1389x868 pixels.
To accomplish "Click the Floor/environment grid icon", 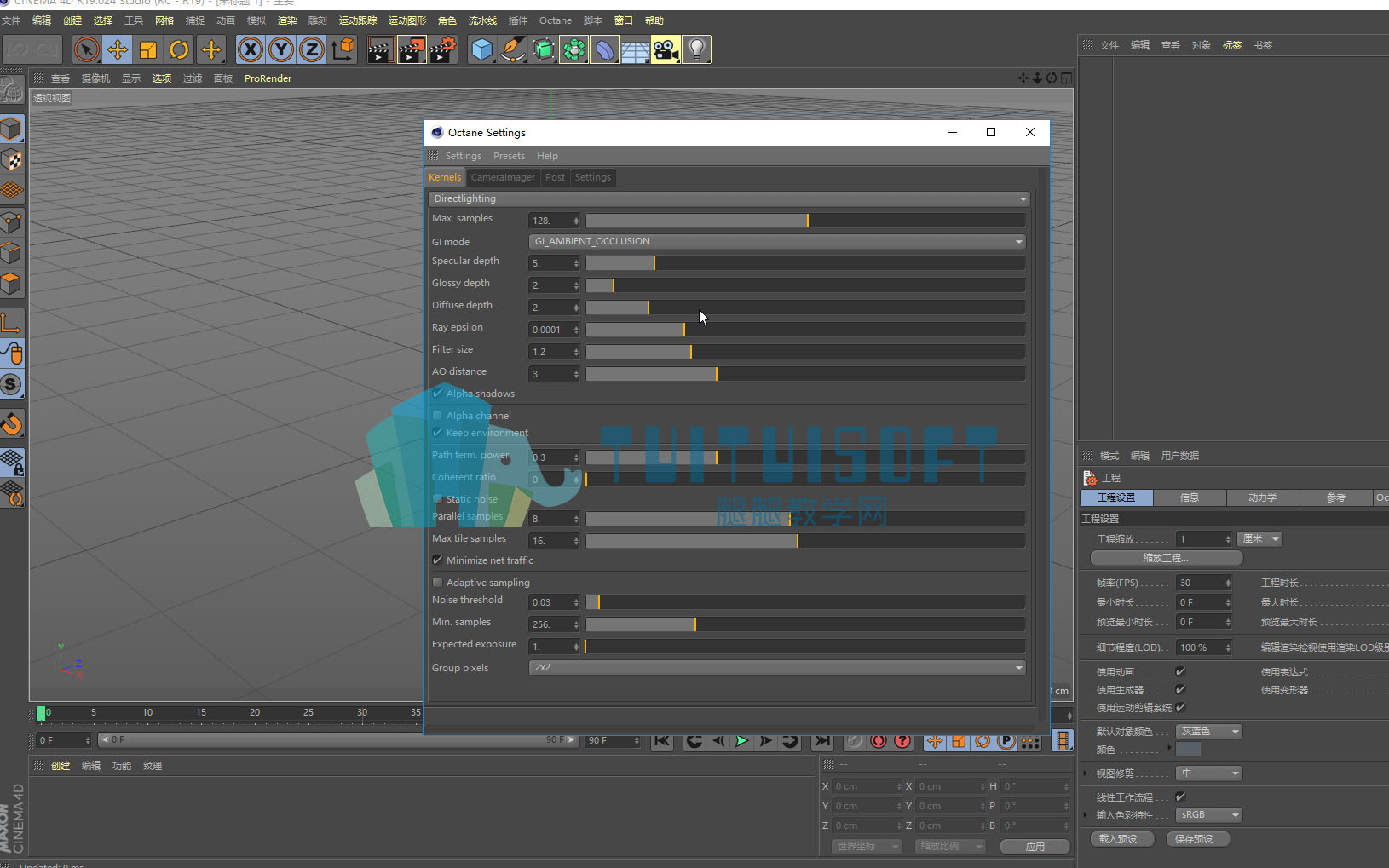I will pyautogui.click(x=635, y=50).
